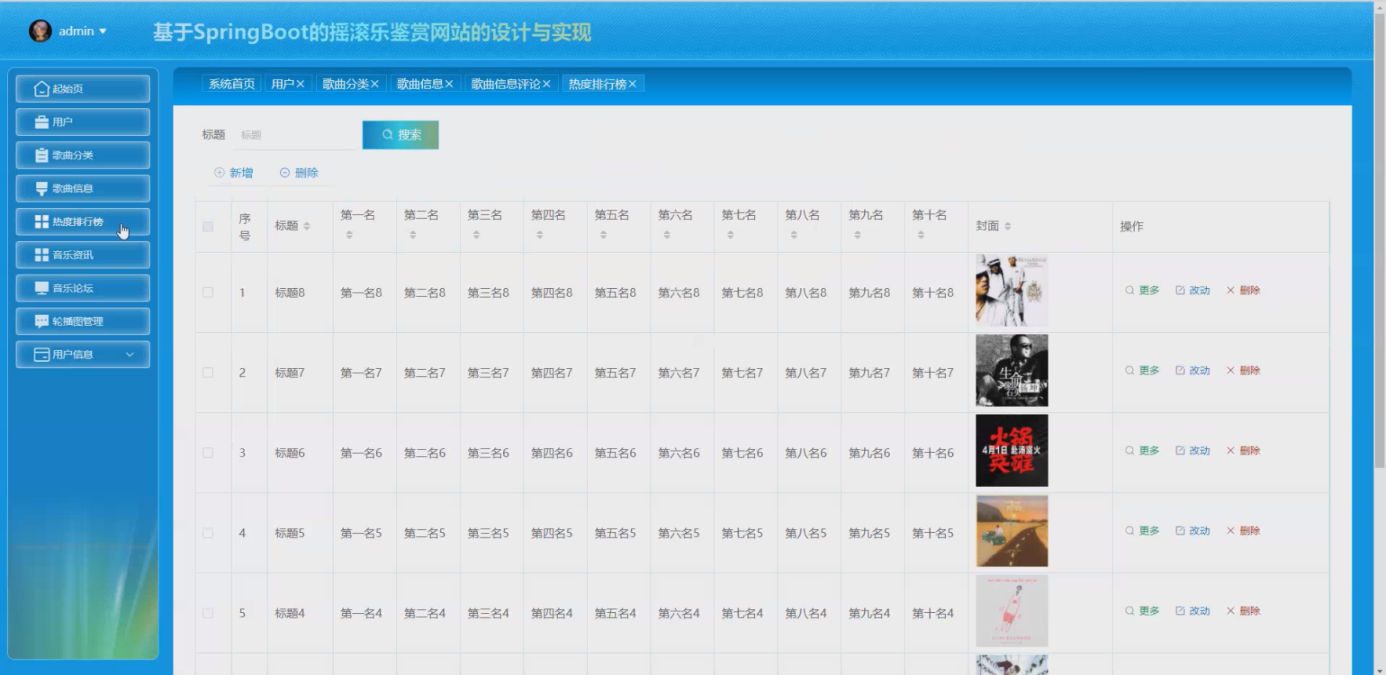
Task: Click 改动 in the 标题6 row
Action: pos(1193,451)
